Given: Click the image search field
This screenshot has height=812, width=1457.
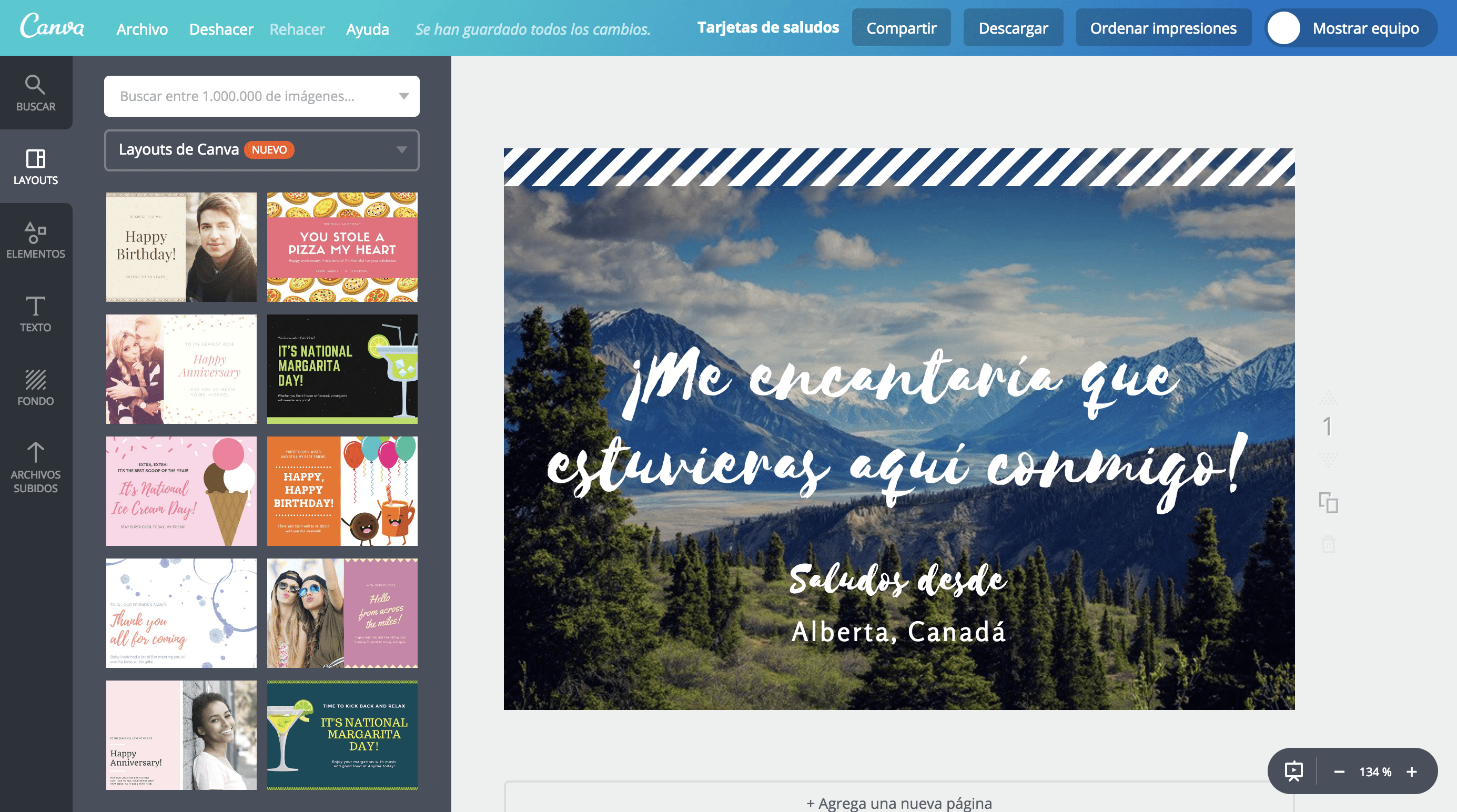Looking at the screenshot, I should pos(262,96).
